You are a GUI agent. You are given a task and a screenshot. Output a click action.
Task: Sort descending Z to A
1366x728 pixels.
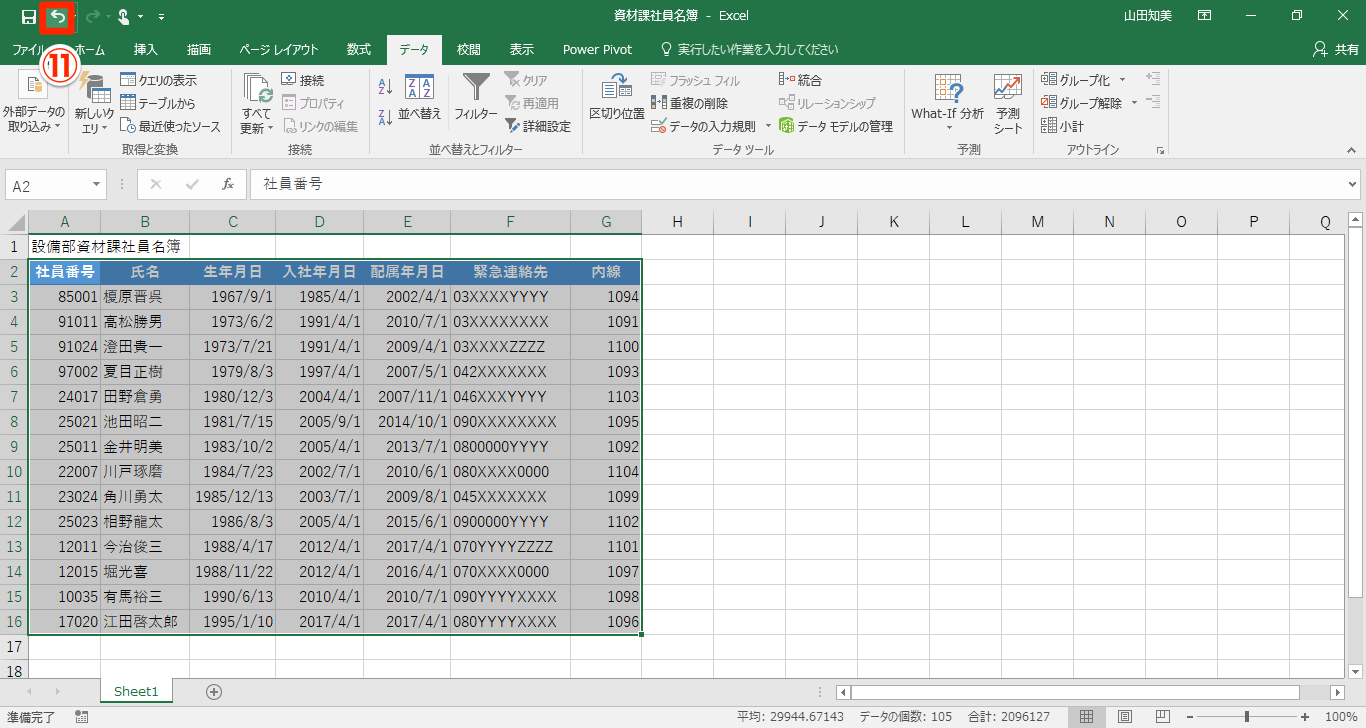385,117
